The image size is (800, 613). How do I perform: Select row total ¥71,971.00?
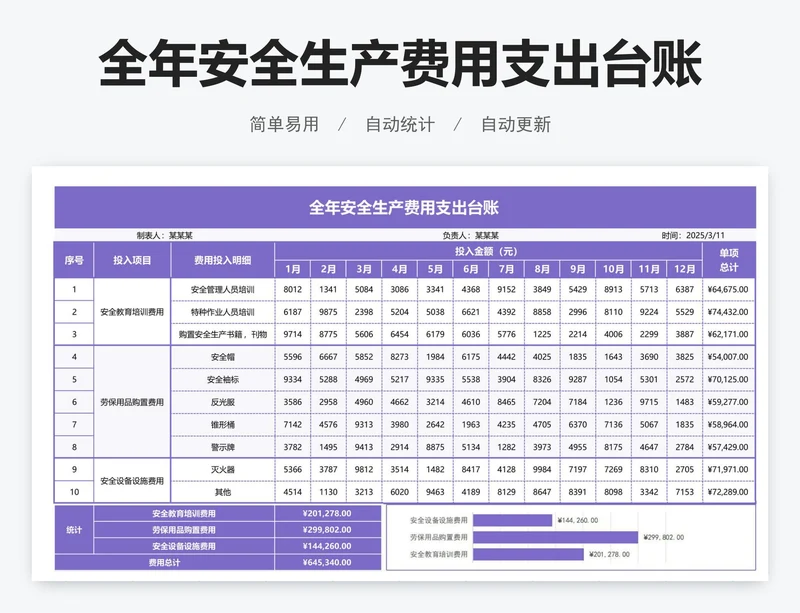tap(729, 470)
